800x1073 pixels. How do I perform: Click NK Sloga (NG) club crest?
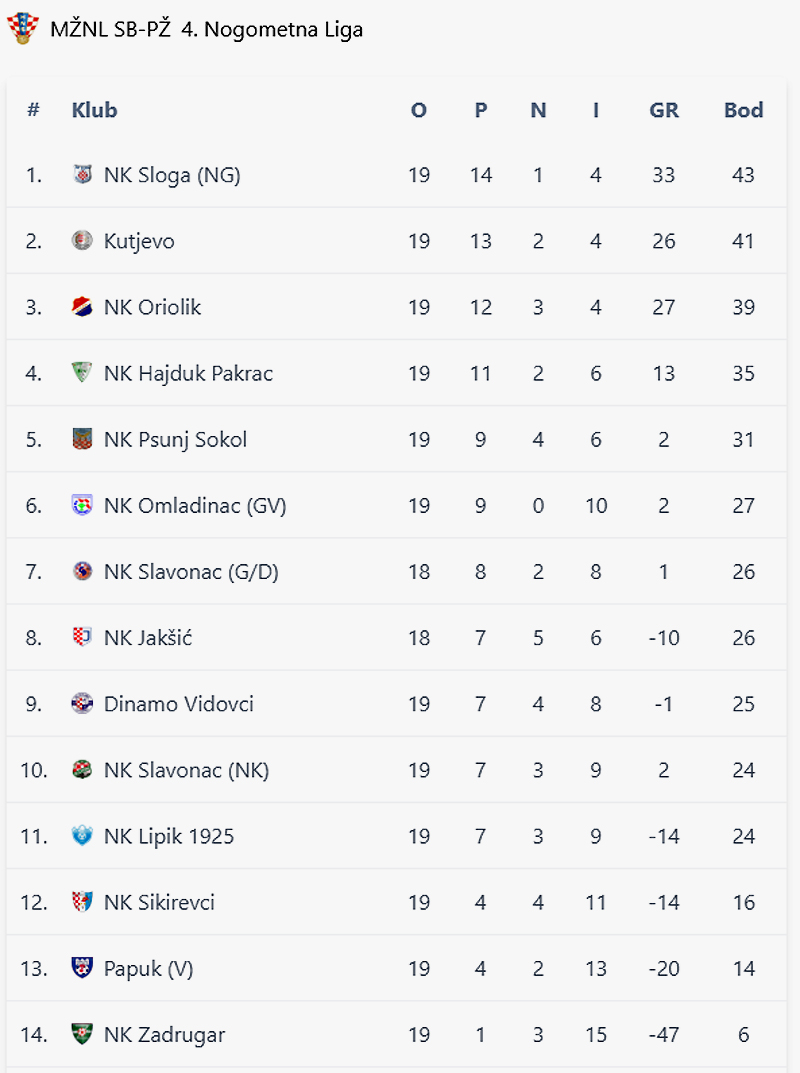[x=82, y=175]
